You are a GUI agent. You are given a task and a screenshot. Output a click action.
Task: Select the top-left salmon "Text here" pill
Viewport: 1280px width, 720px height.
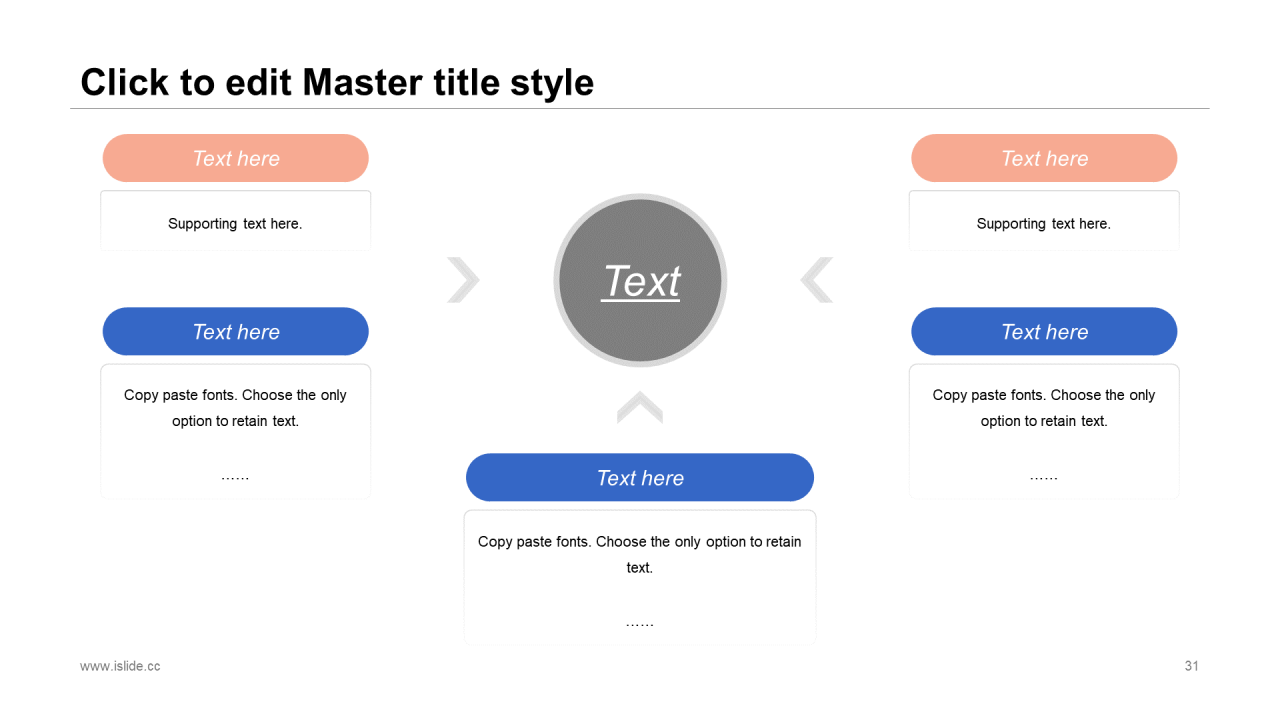[236, 158]
